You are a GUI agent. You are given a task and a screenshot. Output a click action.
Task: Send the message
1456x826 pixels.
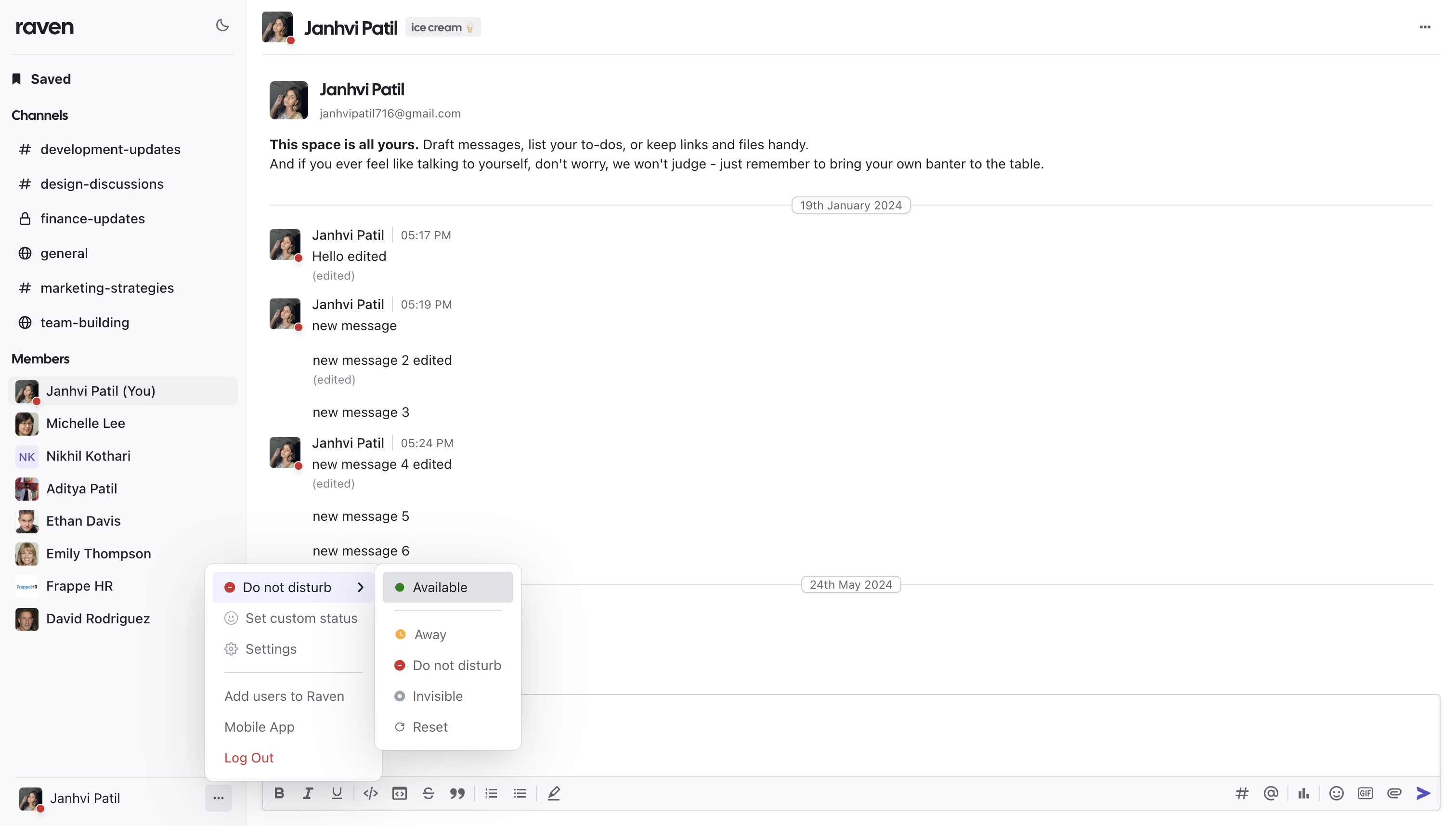[1422, 793]
